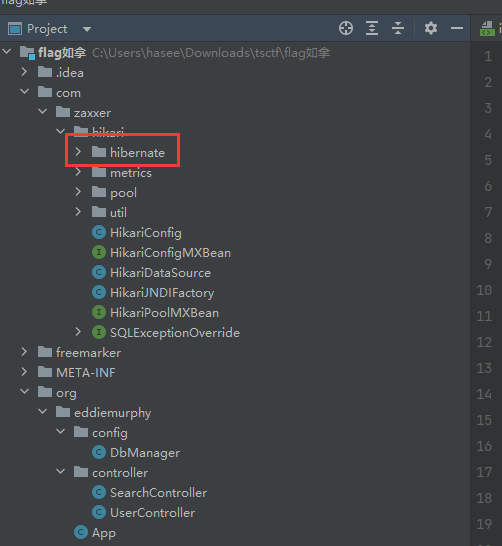502x546 pixels.
Task: Expand SQLExceptionOverride interface node
Action: [x=78, y=332]
